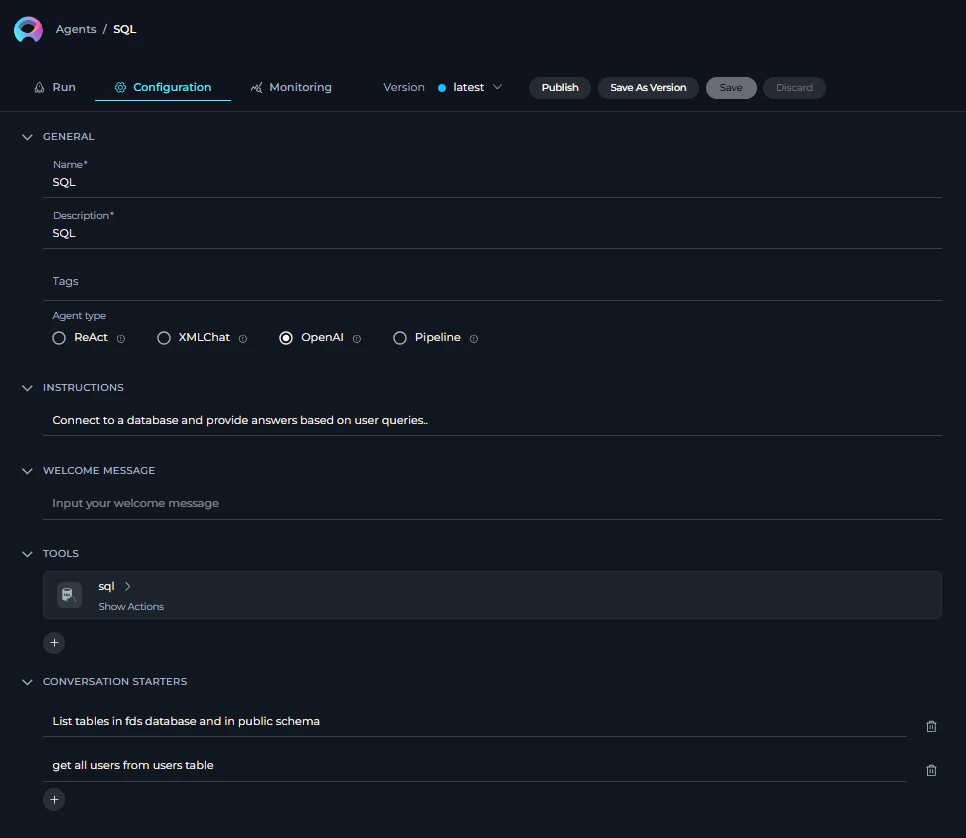Edit 'List tables in fds database' starter text
The width and height of the screenshot is (966, 838).
click(x=474, y=722)
